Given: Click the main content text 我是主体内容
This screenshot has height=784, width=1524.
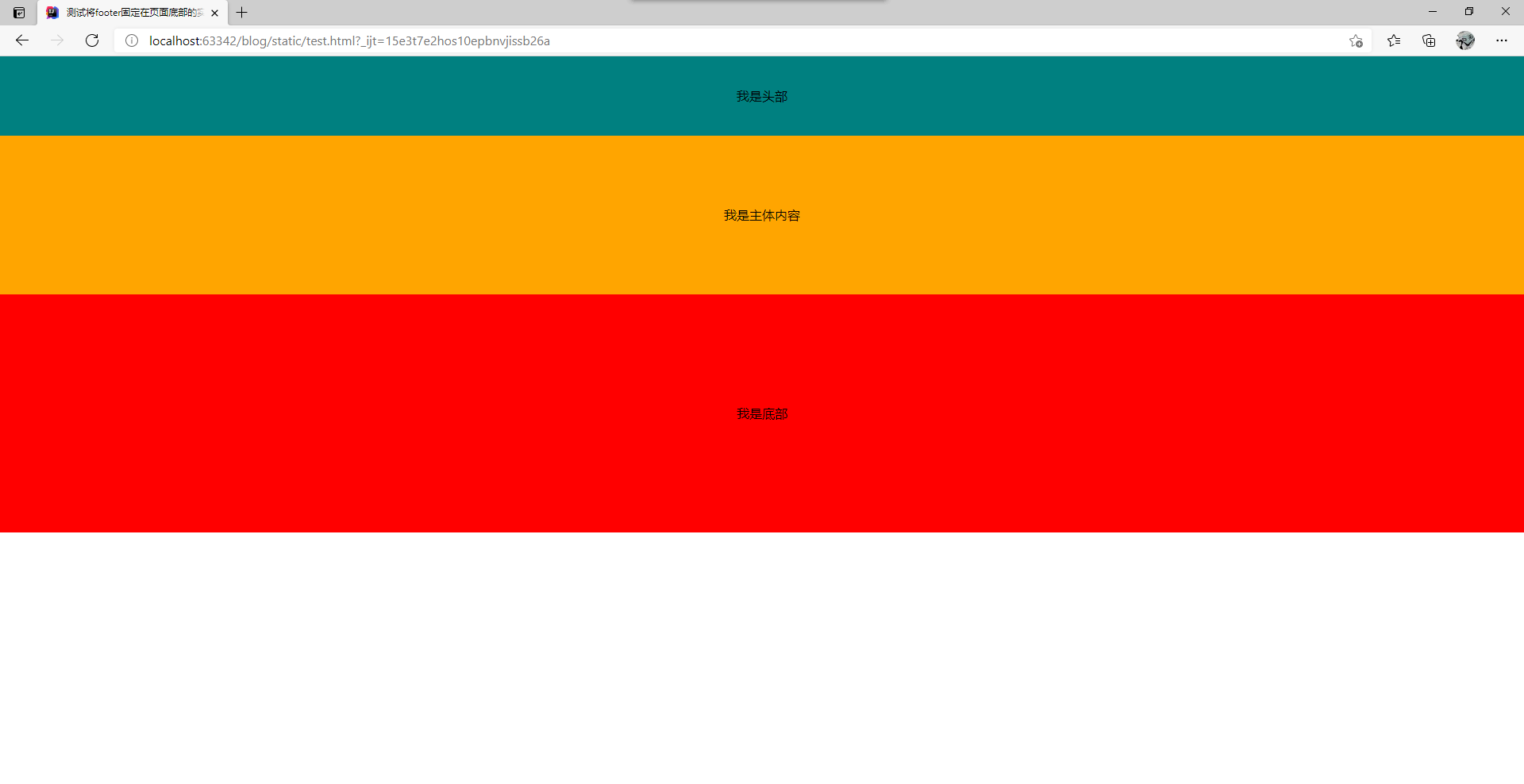Looking at the screenshot, I should (x=762, y=215).
